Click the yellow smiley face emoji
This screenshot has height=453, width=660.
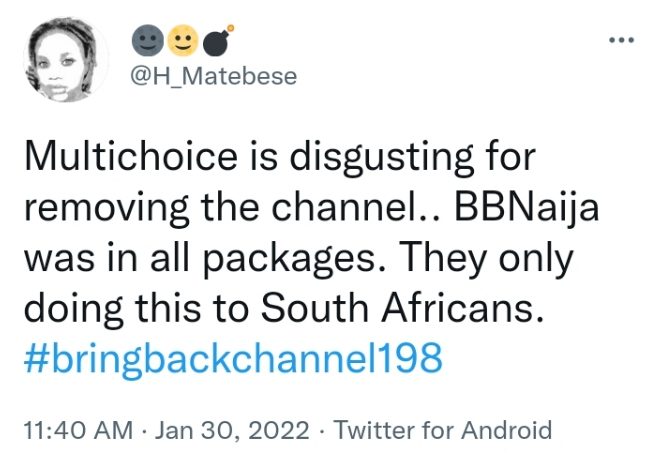tap(181, 41)
